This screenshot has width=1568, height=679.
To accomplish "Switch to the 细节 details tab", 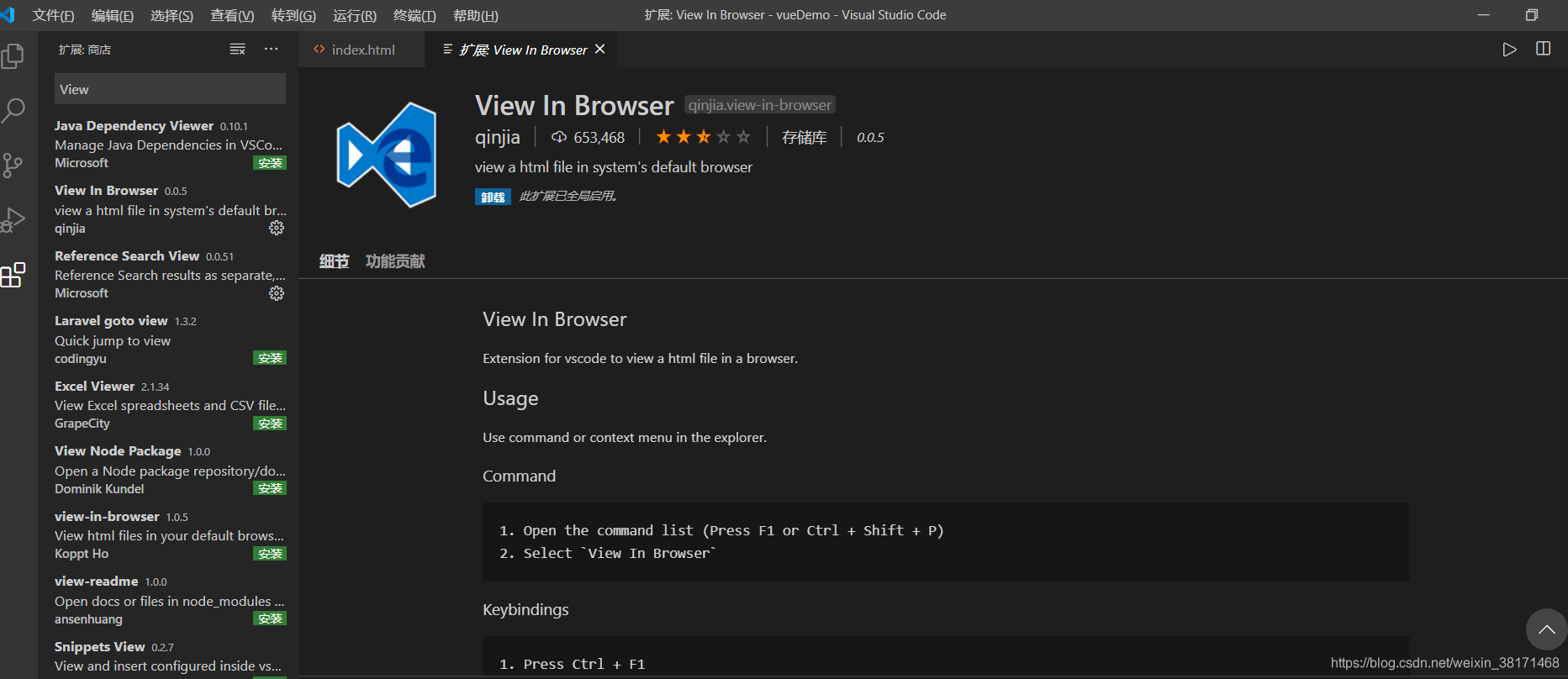I will pos(334,261).
